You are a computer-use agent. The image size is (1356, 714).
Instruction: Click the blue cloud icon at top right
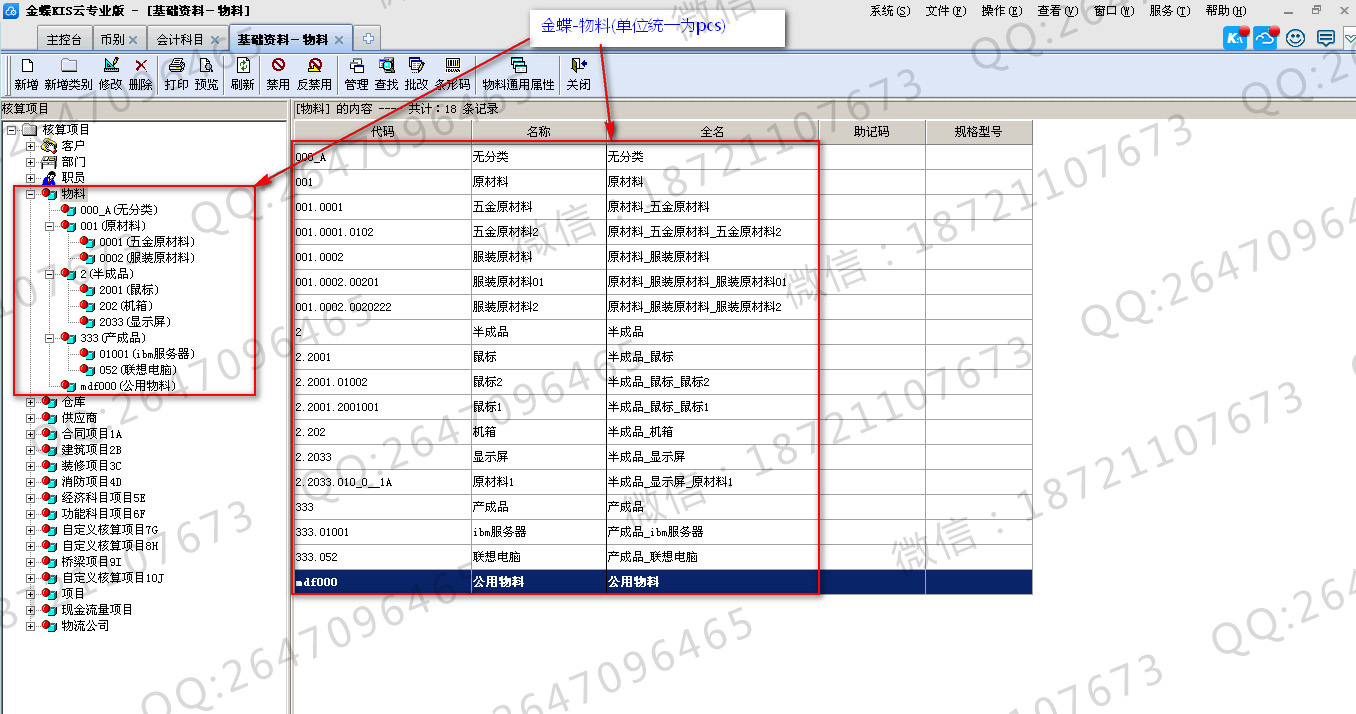1266,39
